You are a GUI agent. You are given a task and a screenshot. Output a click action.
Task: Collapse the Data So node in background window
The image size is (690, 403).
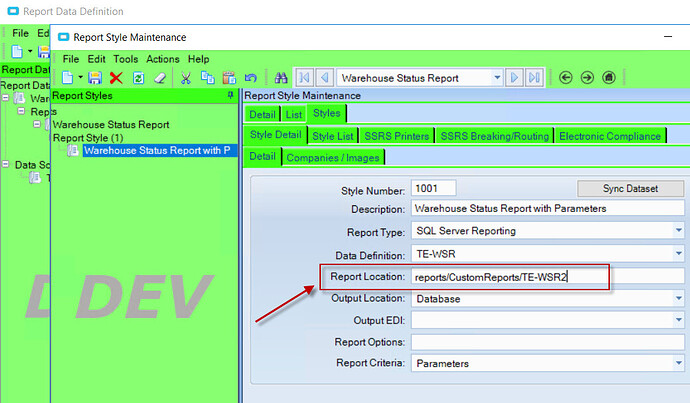(x=6, y=164)
